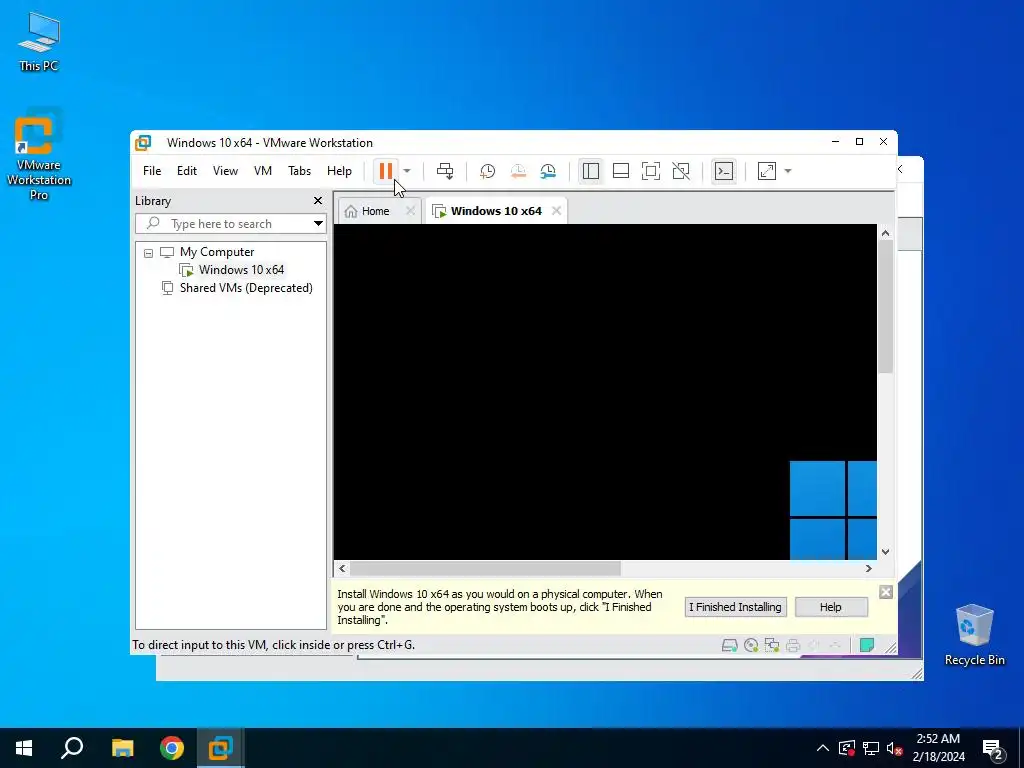The image size is (1024, 768).
Task: Toggle the thumbnail bar view icon
Action: [x=621, y=171]
